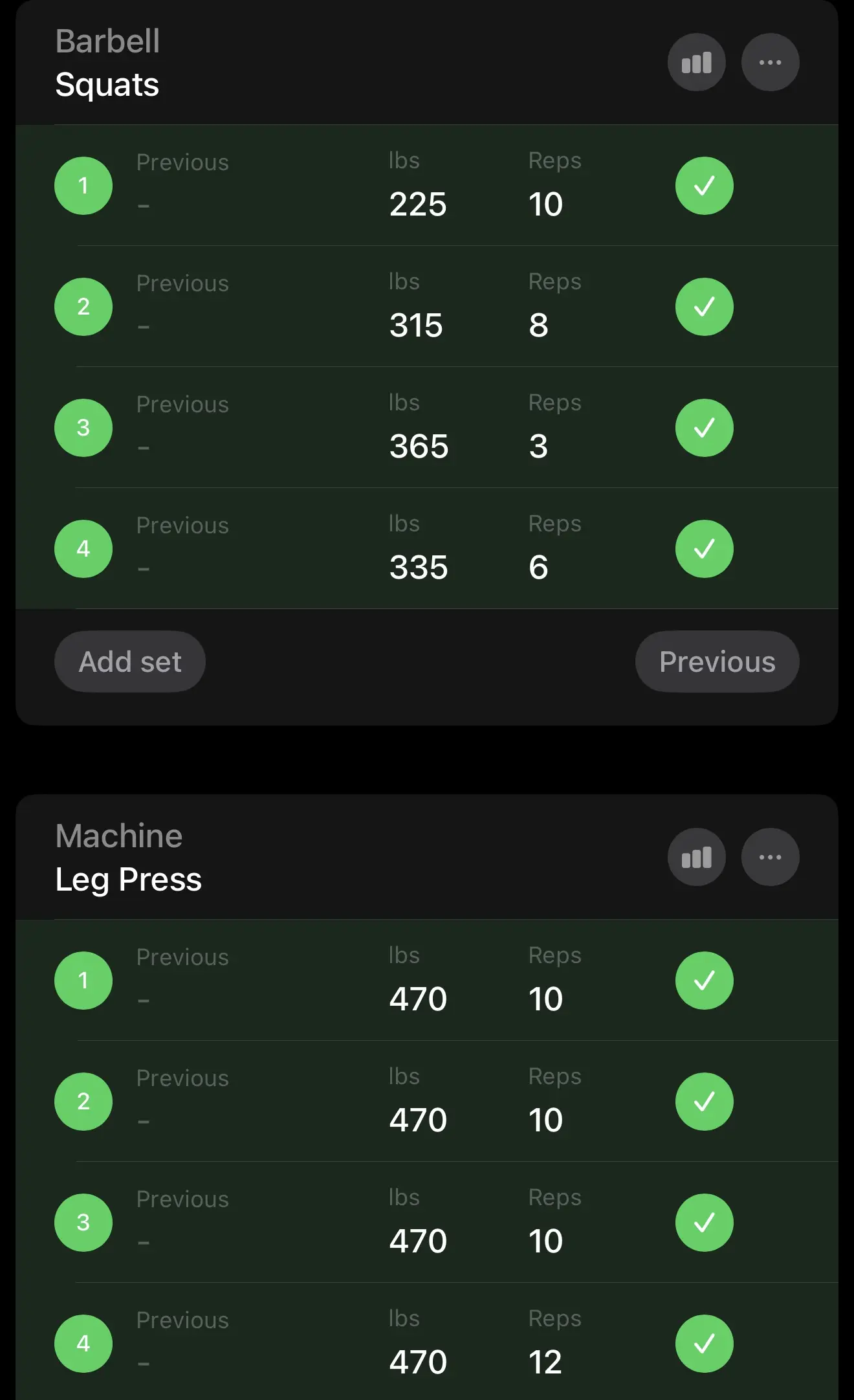Tap set number 4 badge in Leg Press
The width and height of the screenshot is (854, 1400).
pyautogui.click(x=83, y=1344)
